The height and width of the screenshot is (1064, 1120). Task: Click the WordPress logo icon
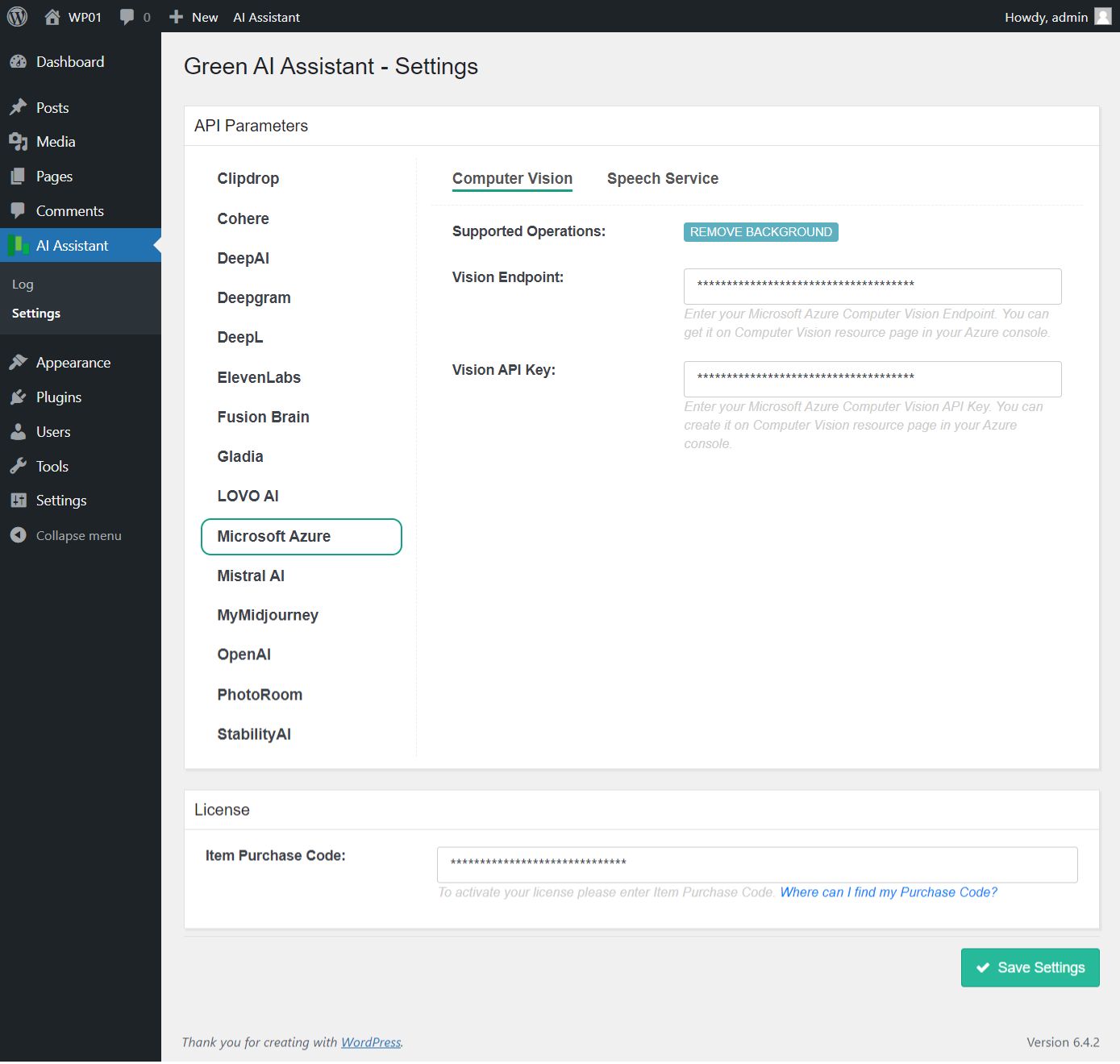click(17, 17)
